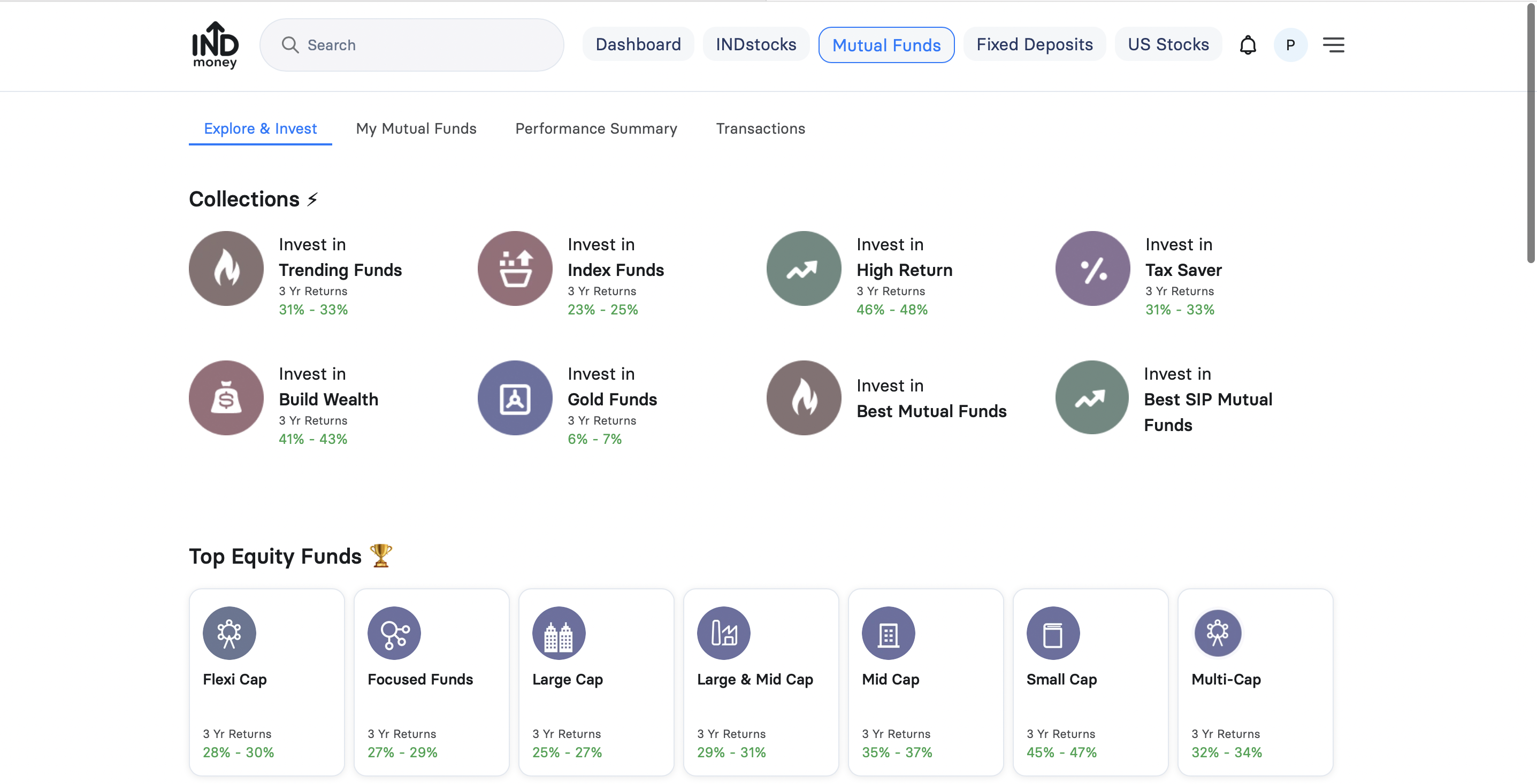Select the Small Cap card title

[1061, 679]
